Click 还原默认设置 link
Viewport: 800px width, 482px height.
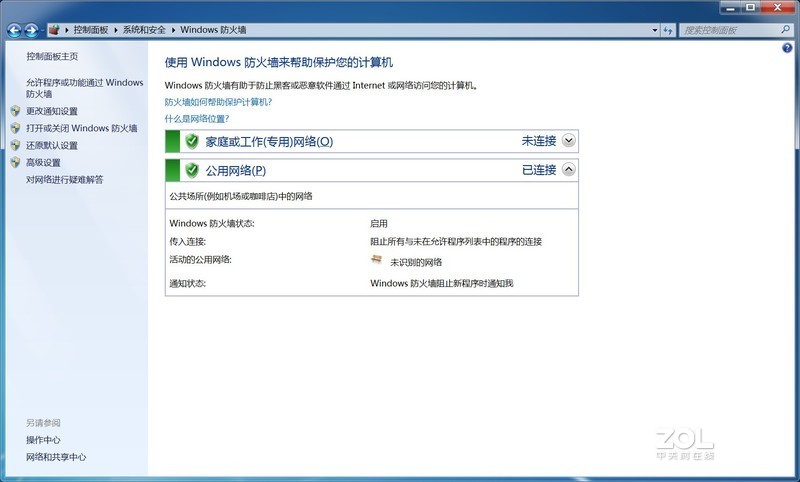[x=52, y=145]
